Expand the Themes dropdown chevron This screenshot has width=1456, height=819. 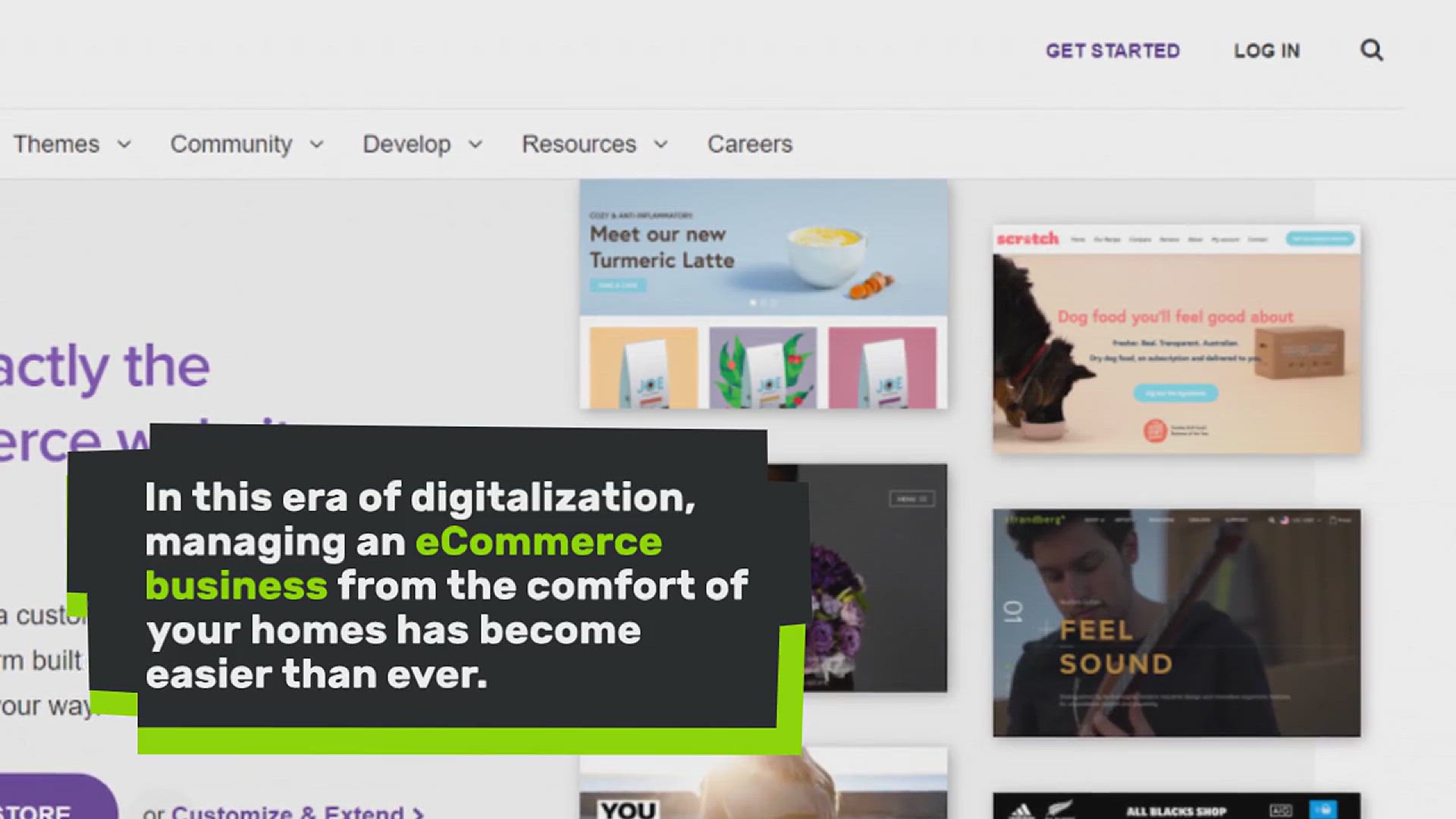pyautogui.click(x=124, y=145)
